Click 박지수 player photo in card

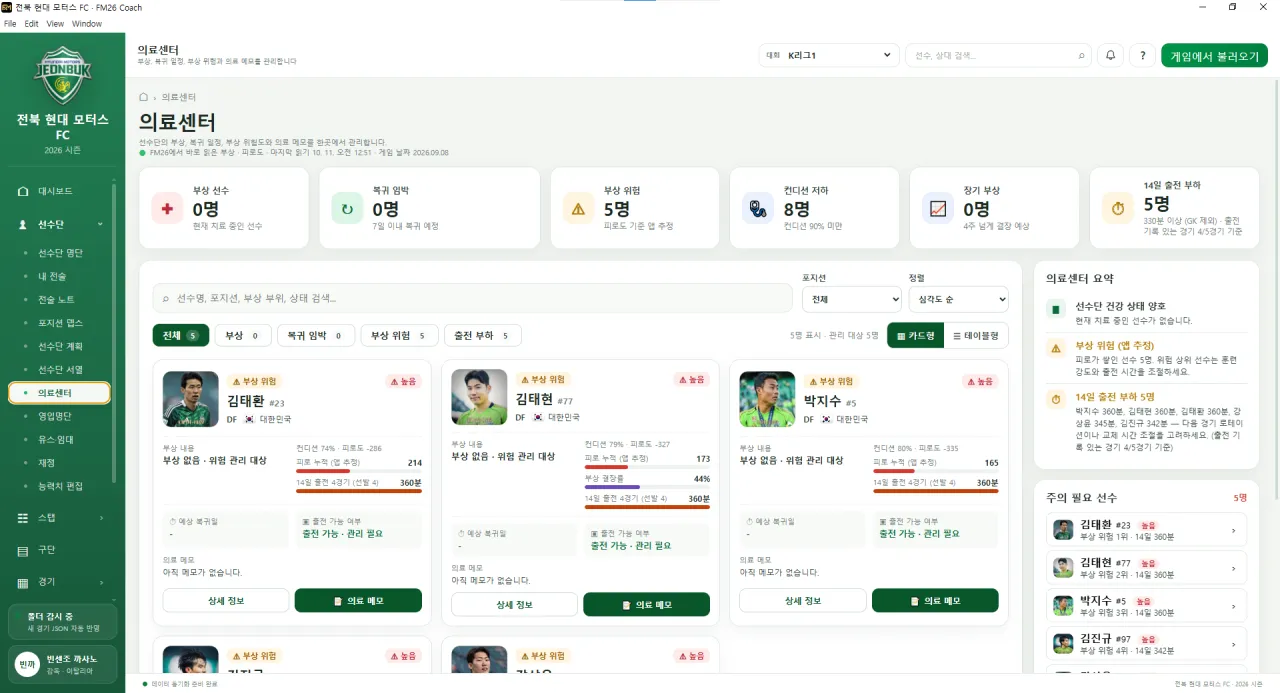[767, 399]
